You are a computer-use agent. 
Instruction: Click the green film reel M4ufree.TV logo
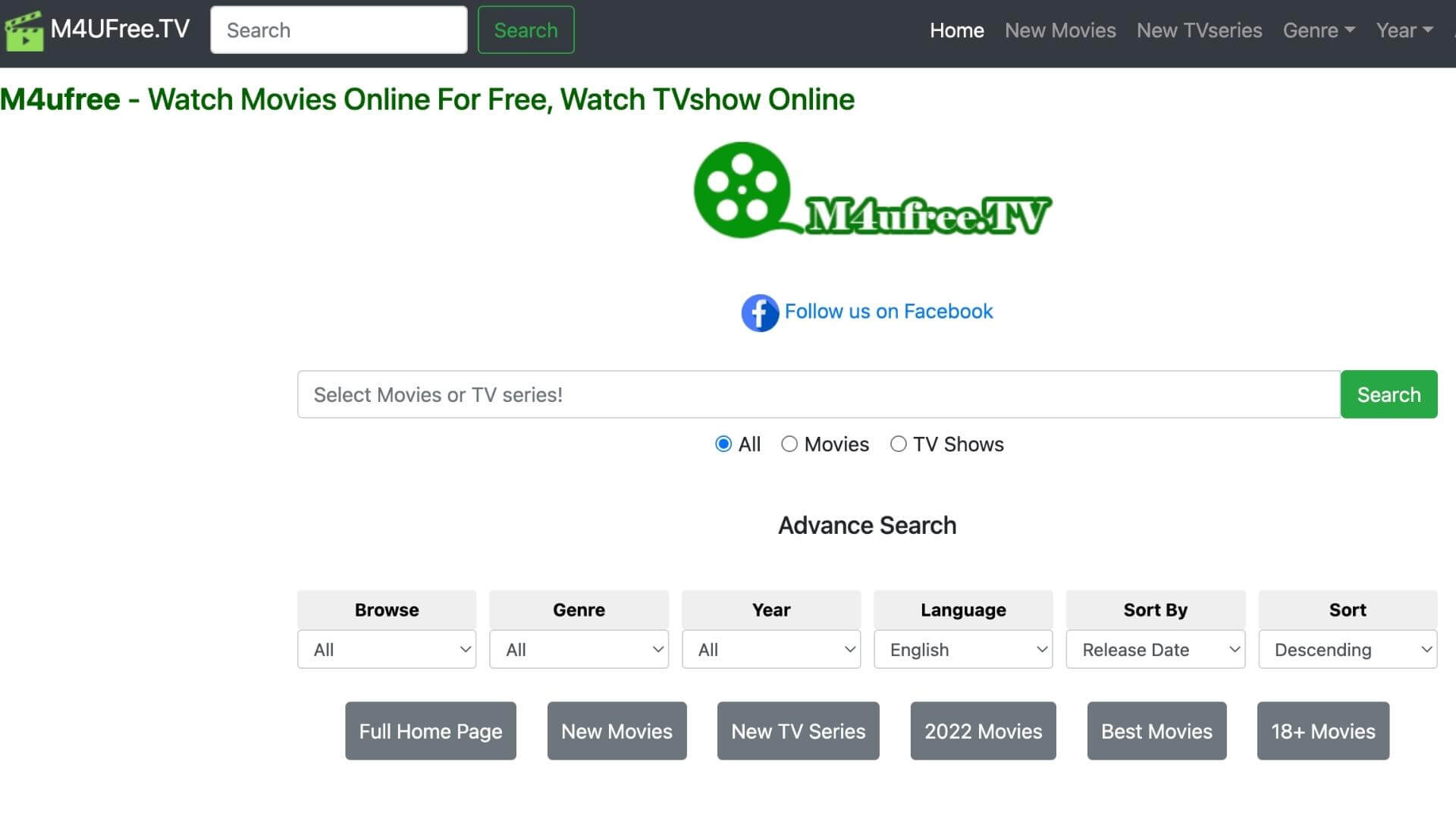click(x=872, y=190)
